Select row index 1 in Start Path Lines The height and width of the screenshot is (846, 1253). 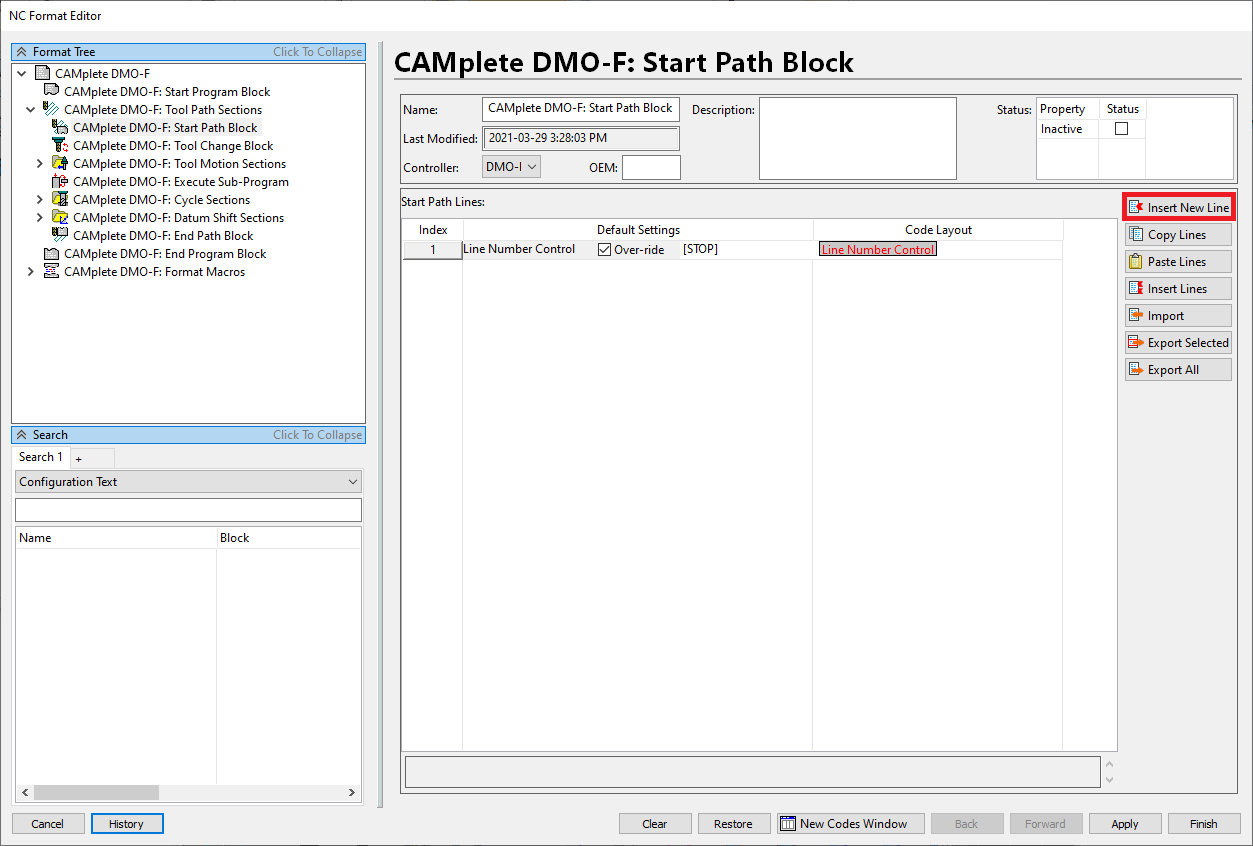(433, 250)
